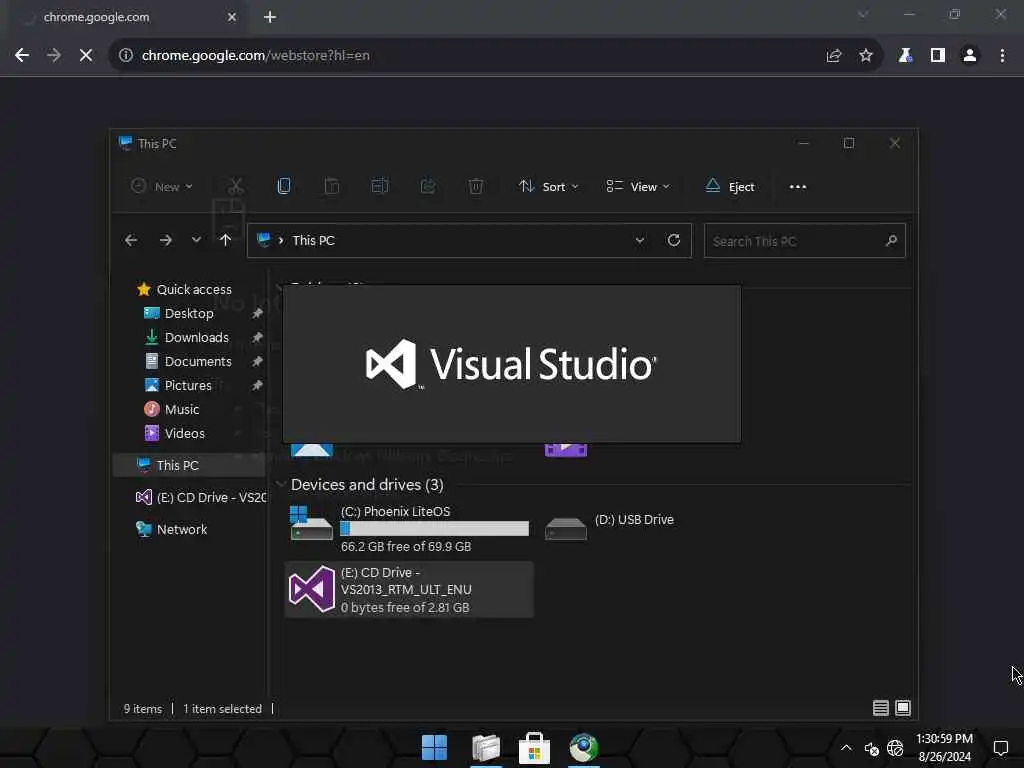The width and height of the screenshot is (1024, 768).
Task: Select the (E:) CD Drive VS2013_RTM_ULT_ENU
Action: click(x=409, y=590)
